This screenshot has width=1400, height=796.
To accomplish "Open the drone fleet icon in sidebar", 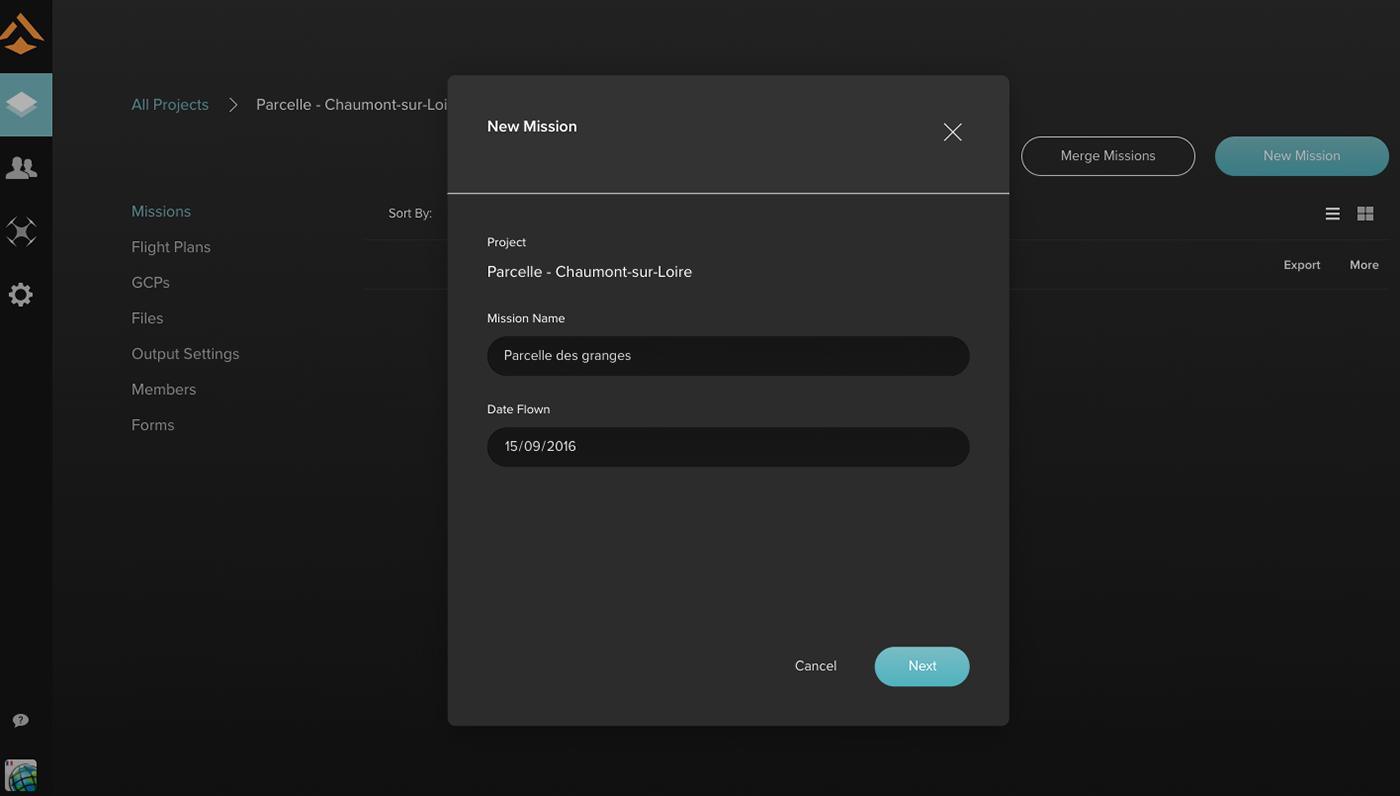I will coord(21,232).
